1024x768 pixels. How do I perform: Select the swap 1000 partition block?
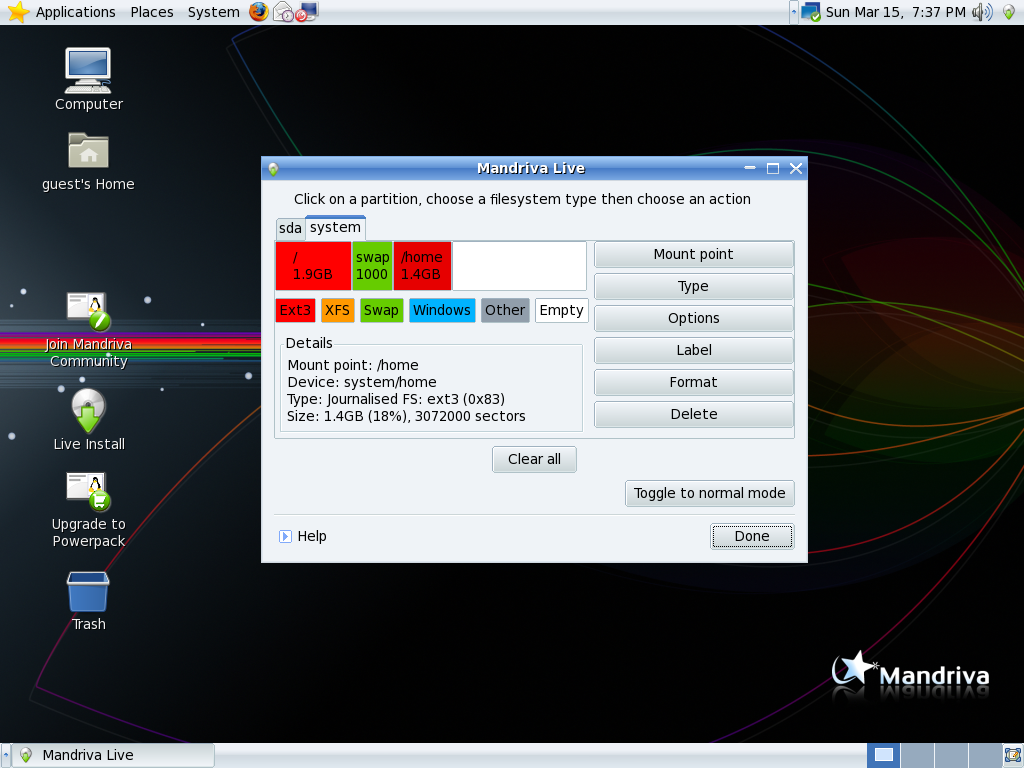click(372, 266)
